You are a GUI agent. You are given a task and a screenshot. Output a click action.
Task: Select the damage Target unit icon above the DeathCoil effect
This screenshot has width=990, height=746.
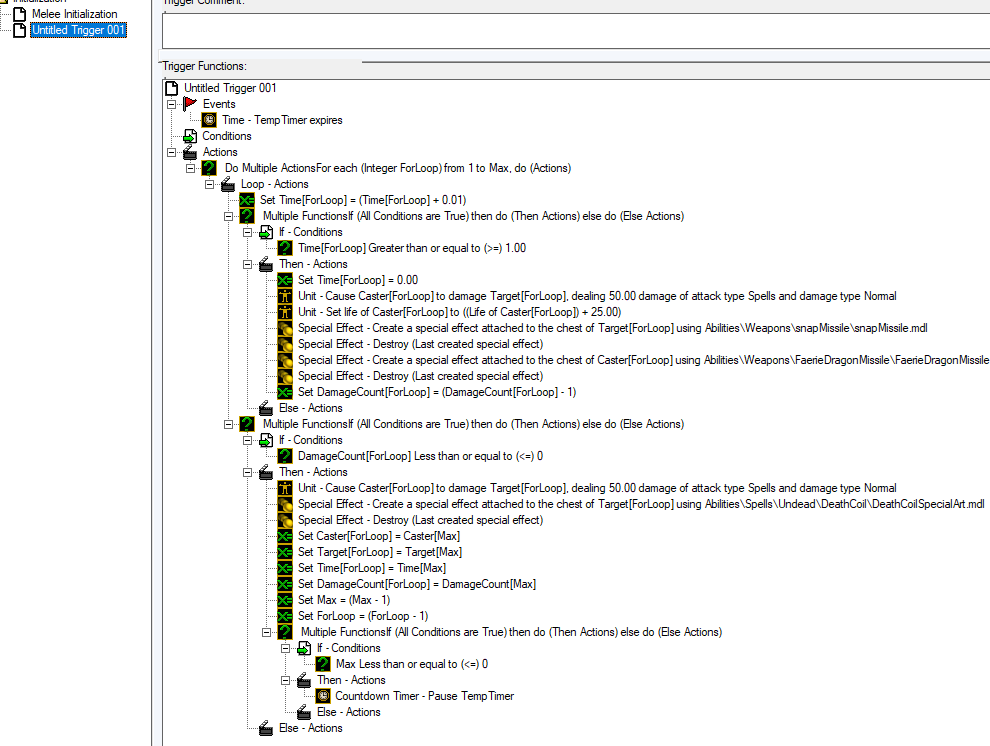coord(285,488)
